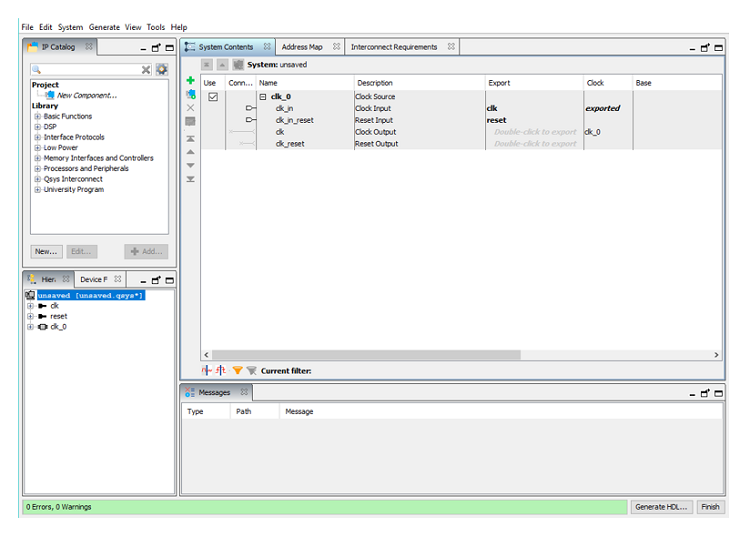Image resolution: width=750 pixels, height=537 pixels.
Task: Click the IP Catalog settings gear icon
Action: coord(162,69)
